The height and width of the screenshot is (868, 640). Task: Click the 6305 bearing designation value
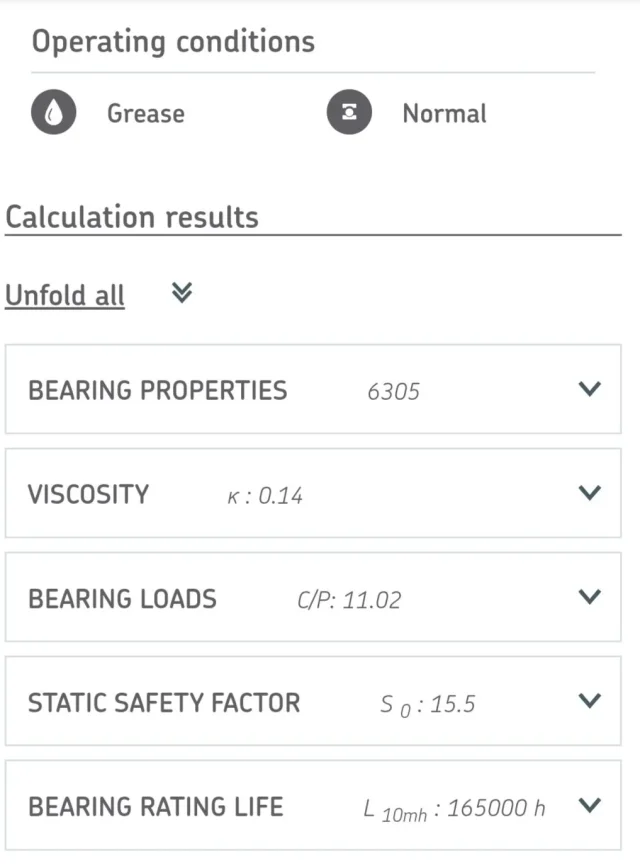pos(394,392)
